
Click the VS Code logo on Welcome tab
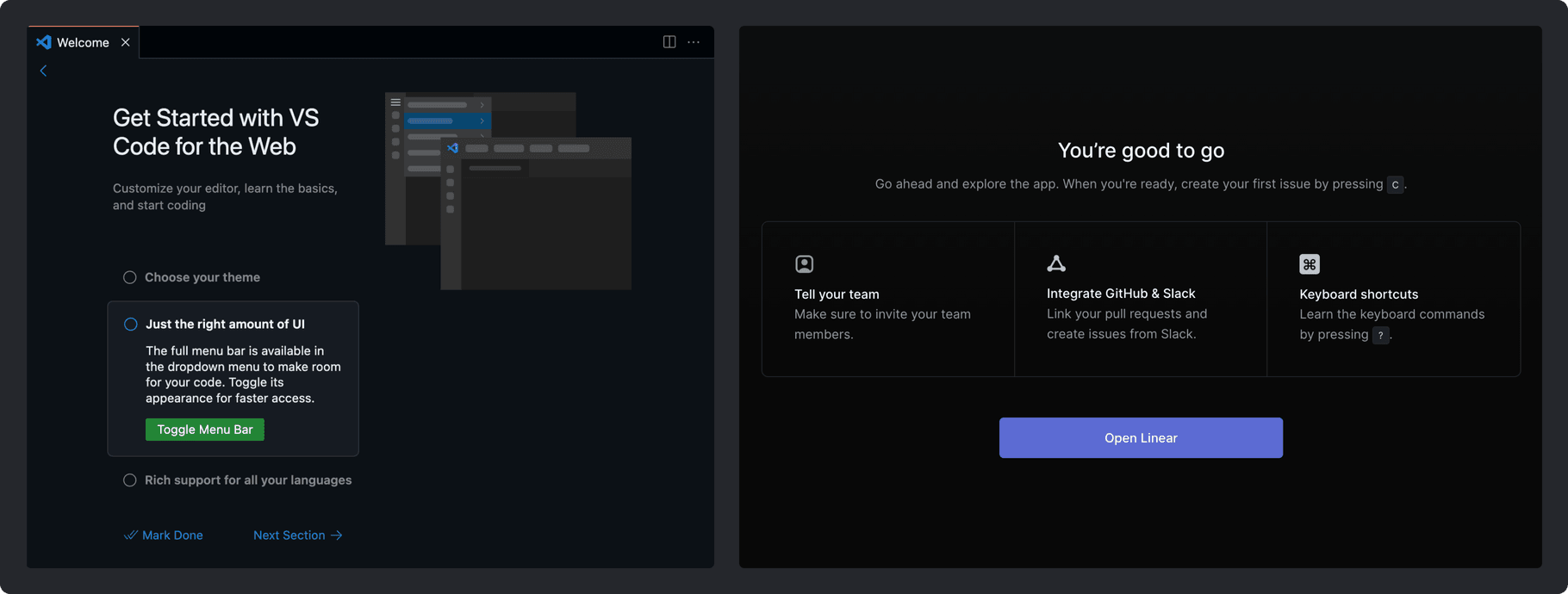[43, 42]
